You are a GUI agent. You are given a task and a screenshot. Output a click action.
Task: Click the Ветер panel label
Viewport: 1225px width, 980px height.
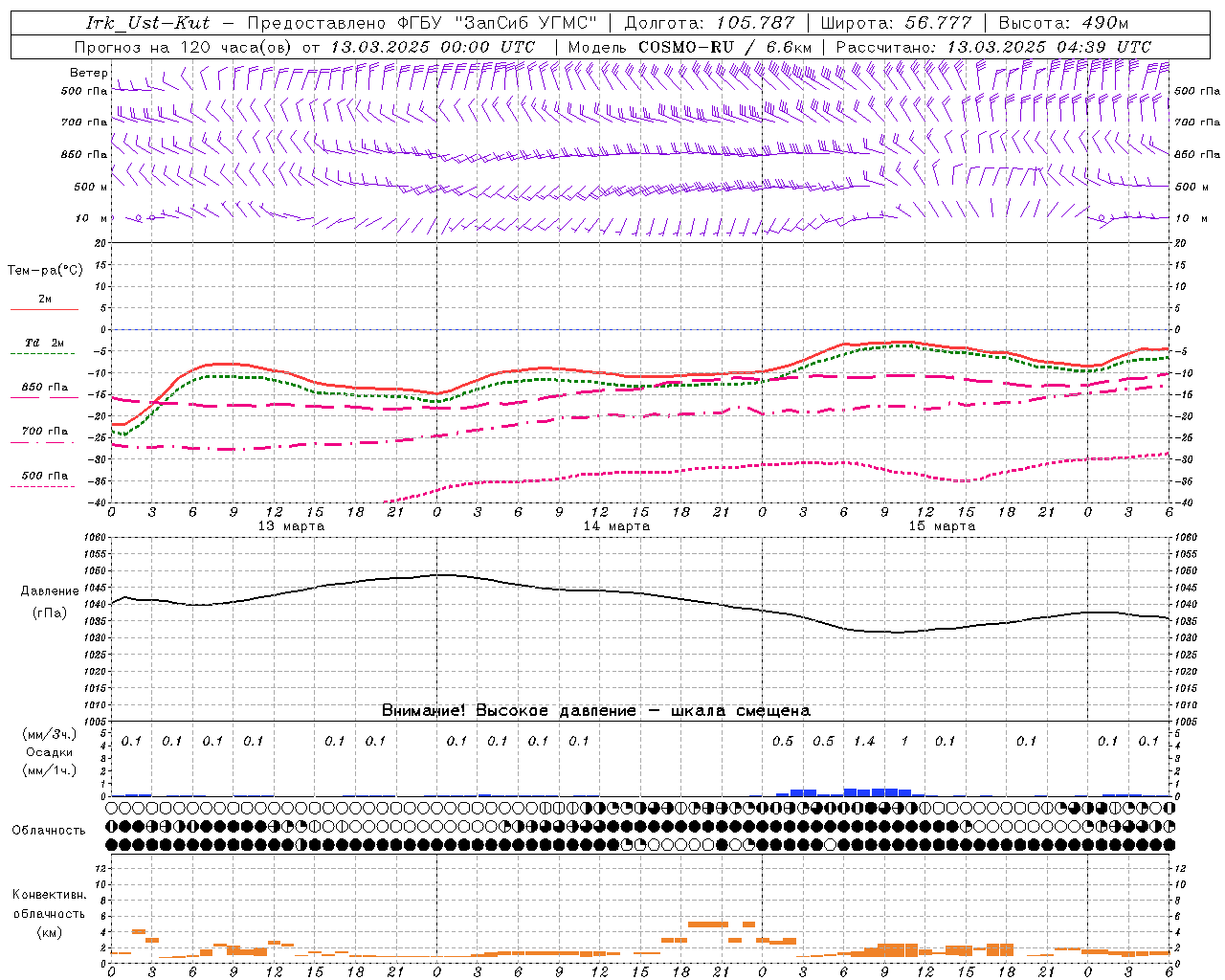89,73
